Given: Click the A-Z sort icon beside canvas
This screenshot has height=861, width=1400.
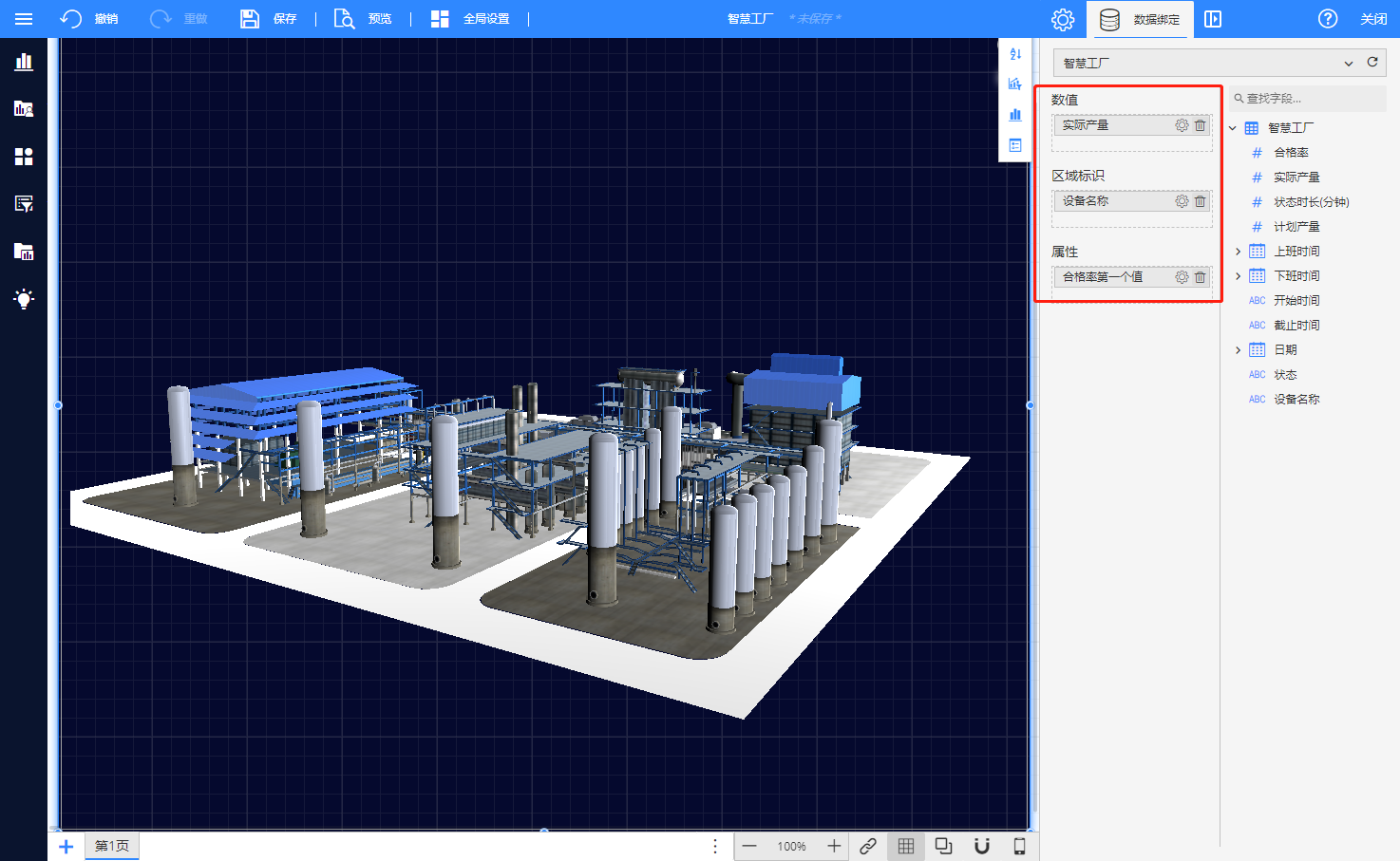Looking at the screenshot, I should pyautogui.click(x=1015, y=54).
